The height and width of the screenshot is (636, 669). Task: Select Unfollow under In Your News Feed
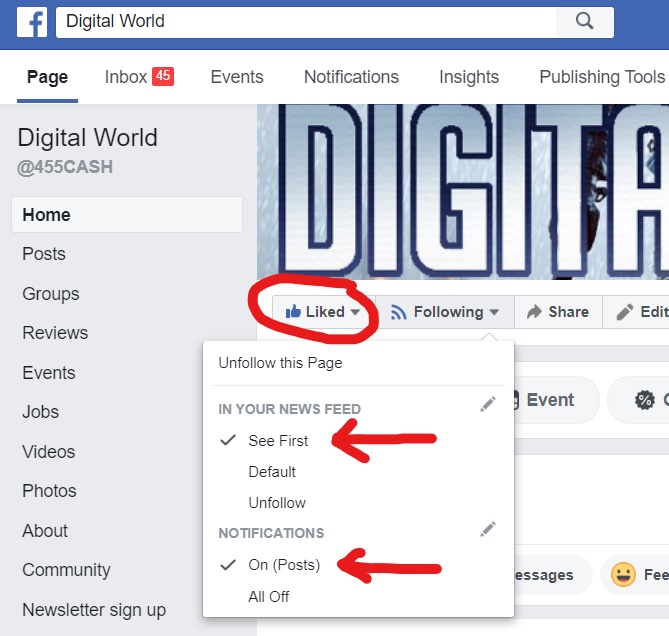(277, 503)
